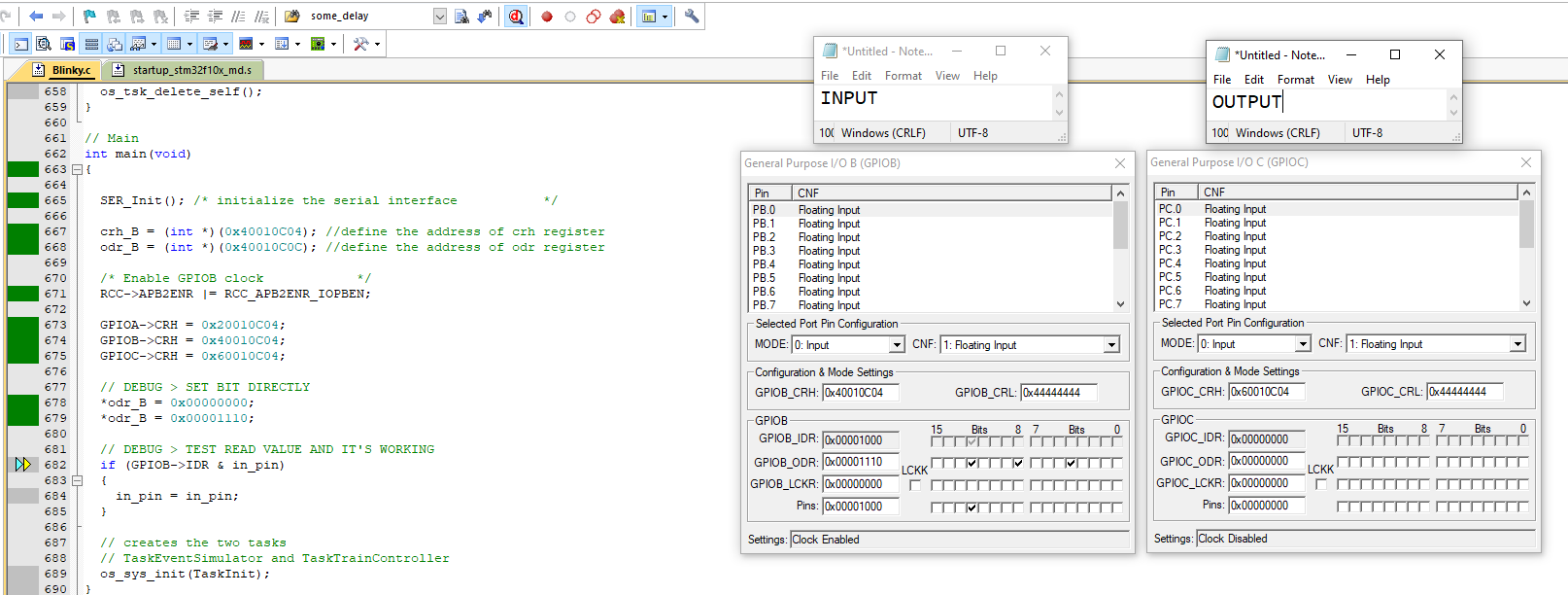Open the GPIOC CNF dropdown
The height and width of the screenshot is (595, 1568).
[x=1517, y=344]
